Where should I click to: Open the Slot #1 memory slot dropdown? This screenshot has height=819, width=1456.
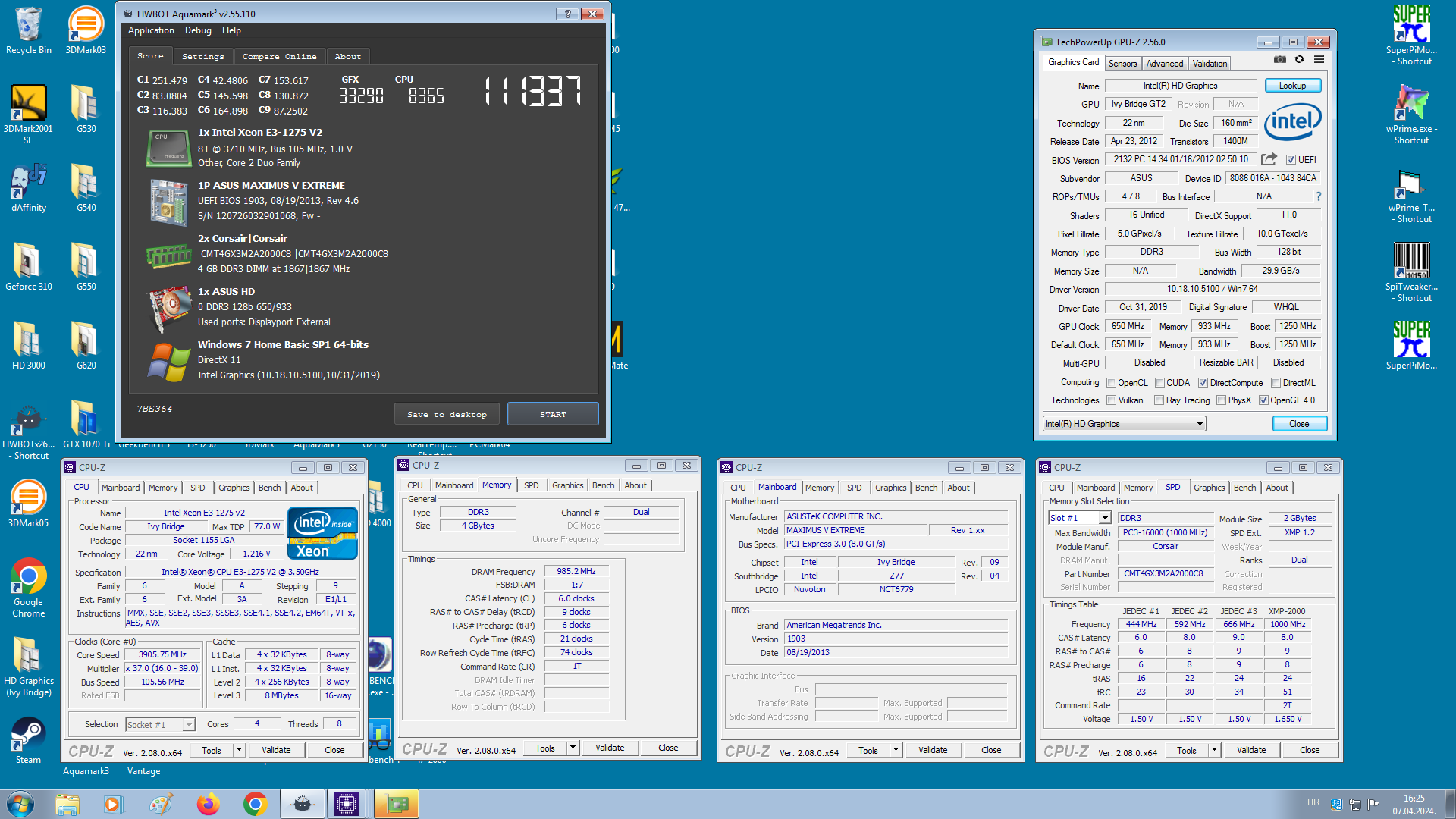click(1080, 518)
